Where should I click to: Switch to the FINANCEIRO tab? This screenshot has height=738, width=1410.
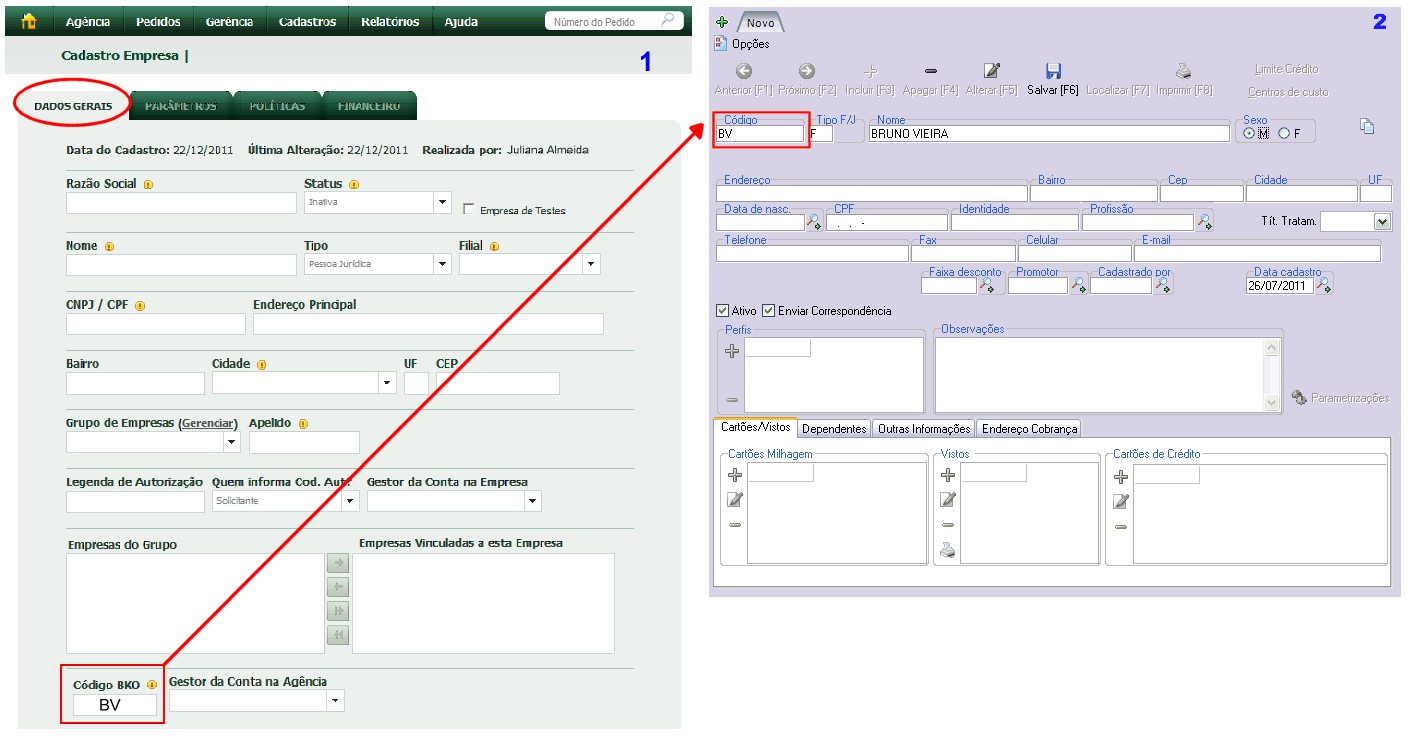point(369,106)
